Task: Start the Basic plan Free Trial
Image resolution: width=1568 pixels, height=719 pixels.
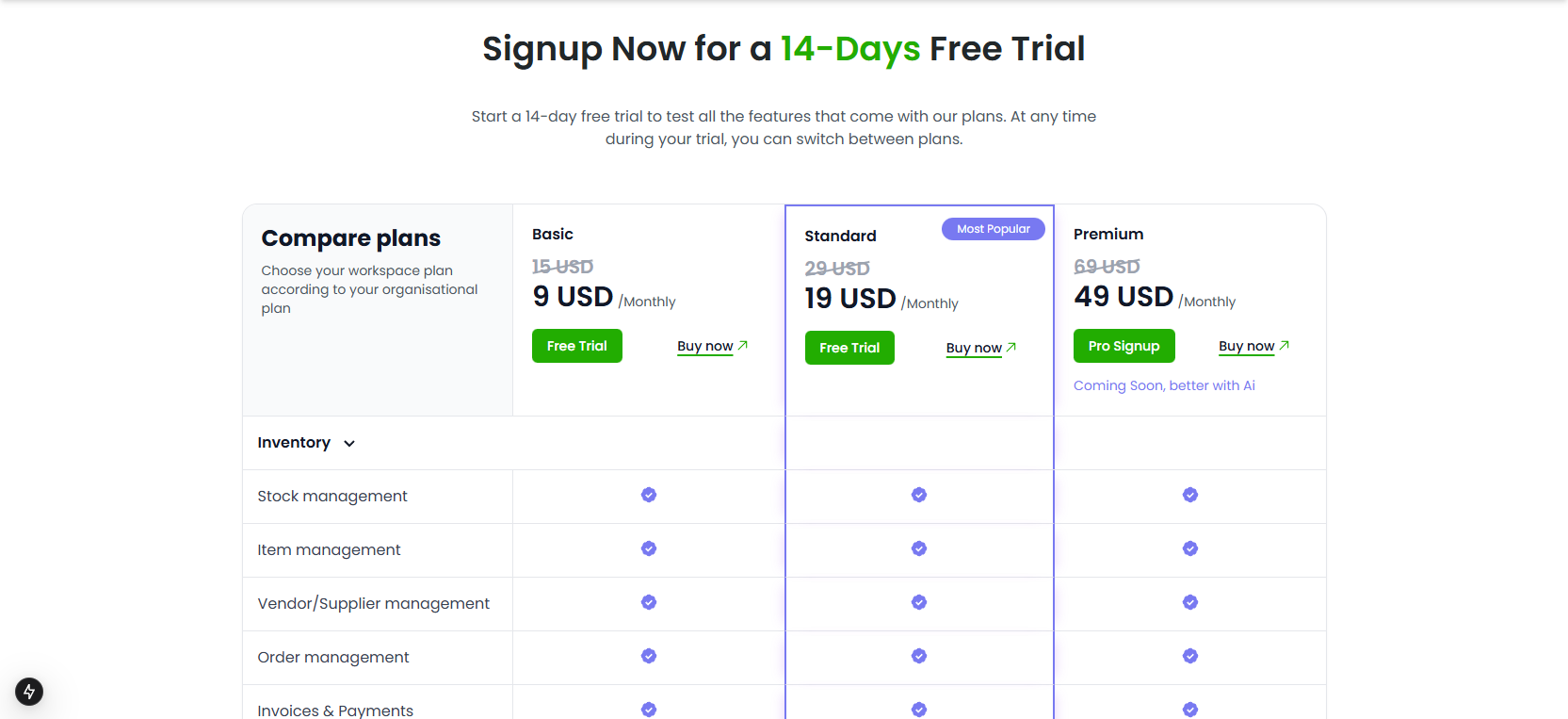Action: [x=576, y=346]
